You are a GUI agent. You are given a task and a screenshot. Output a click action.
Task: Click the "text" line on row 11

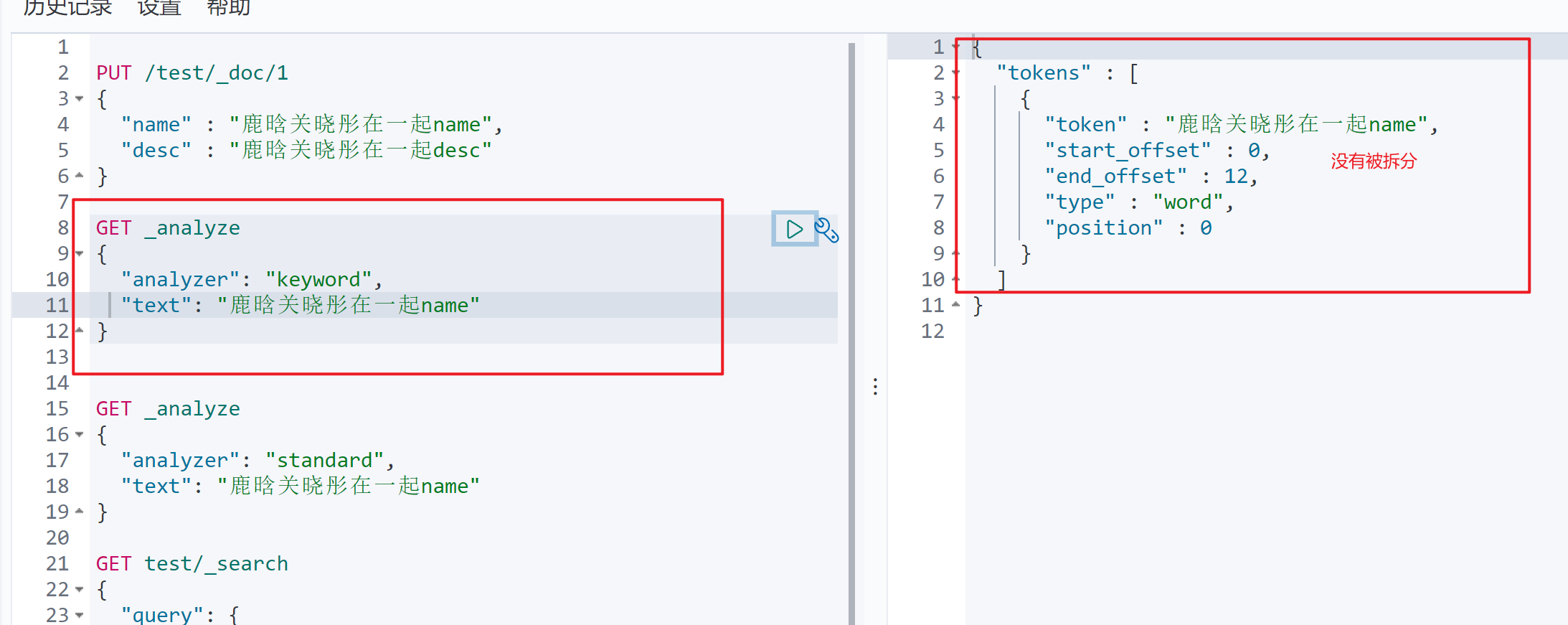(x=300, y=305)
